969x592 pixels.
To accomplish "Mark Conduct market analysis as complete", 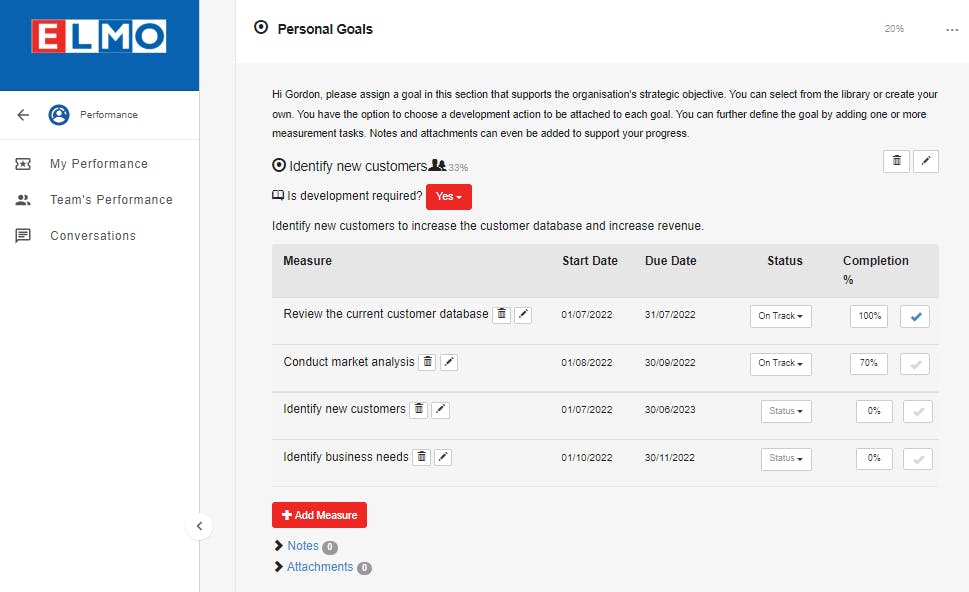I will coord(914,363).
